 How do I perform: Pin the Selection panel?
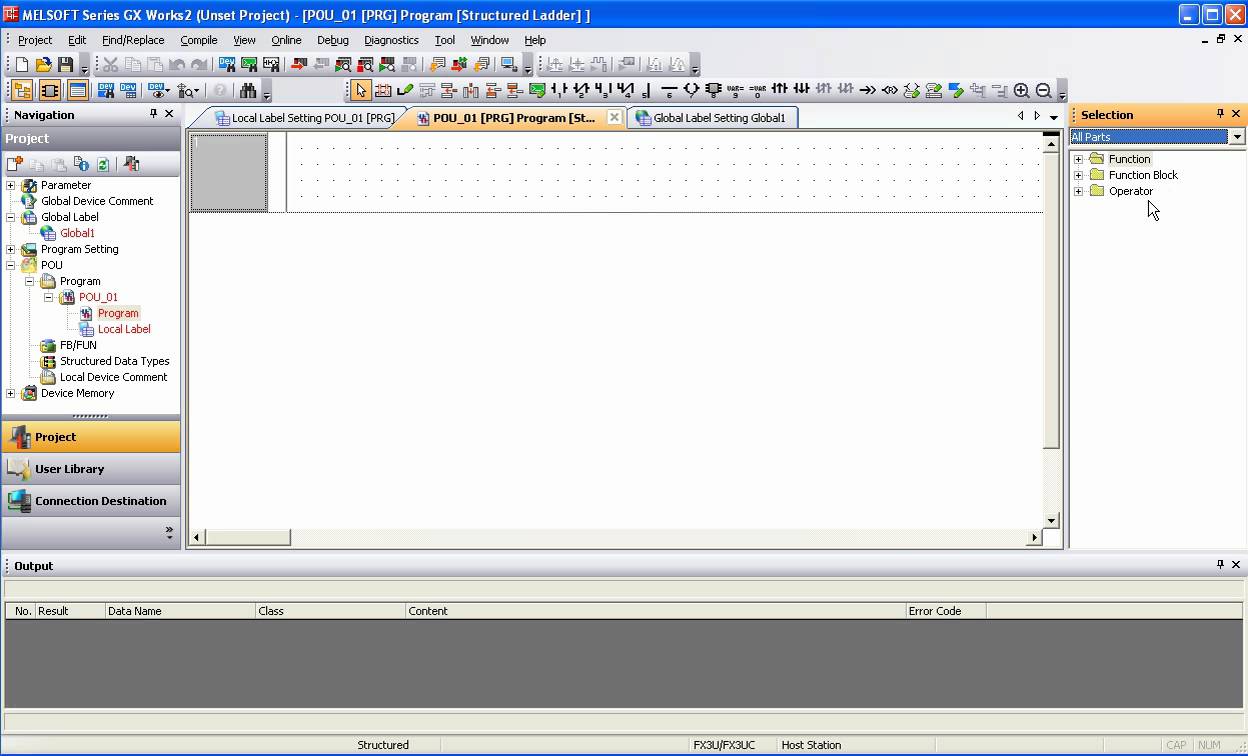[1220, 114]
